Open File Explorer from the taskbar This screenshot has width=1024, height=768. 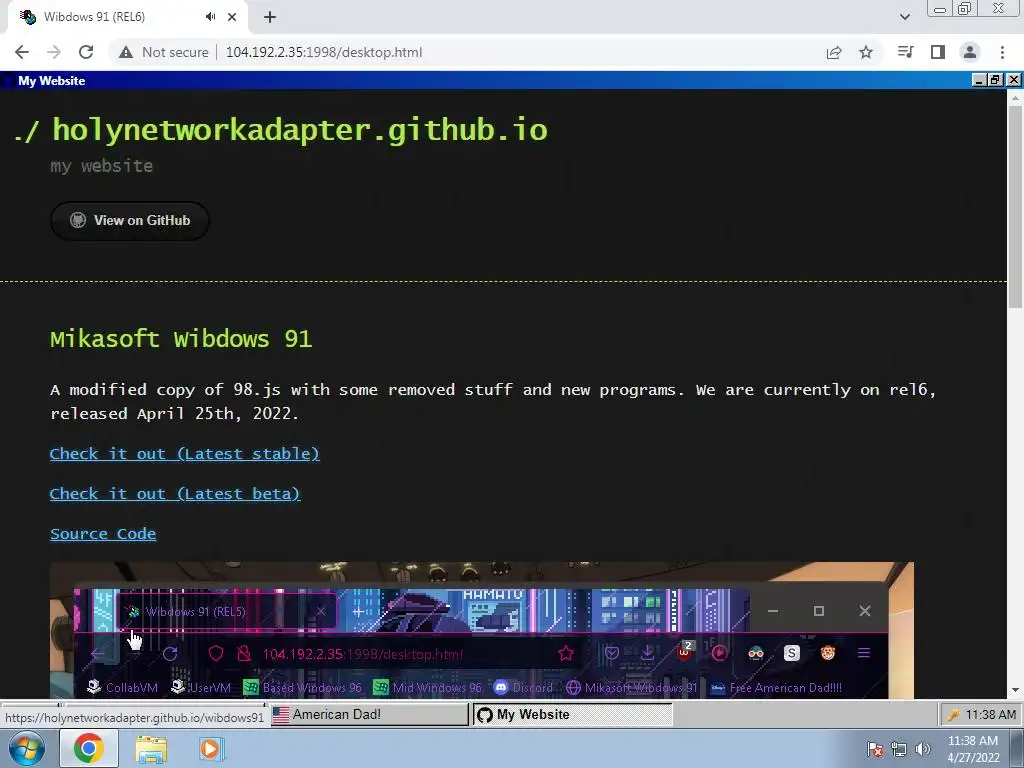pos(151,748)
